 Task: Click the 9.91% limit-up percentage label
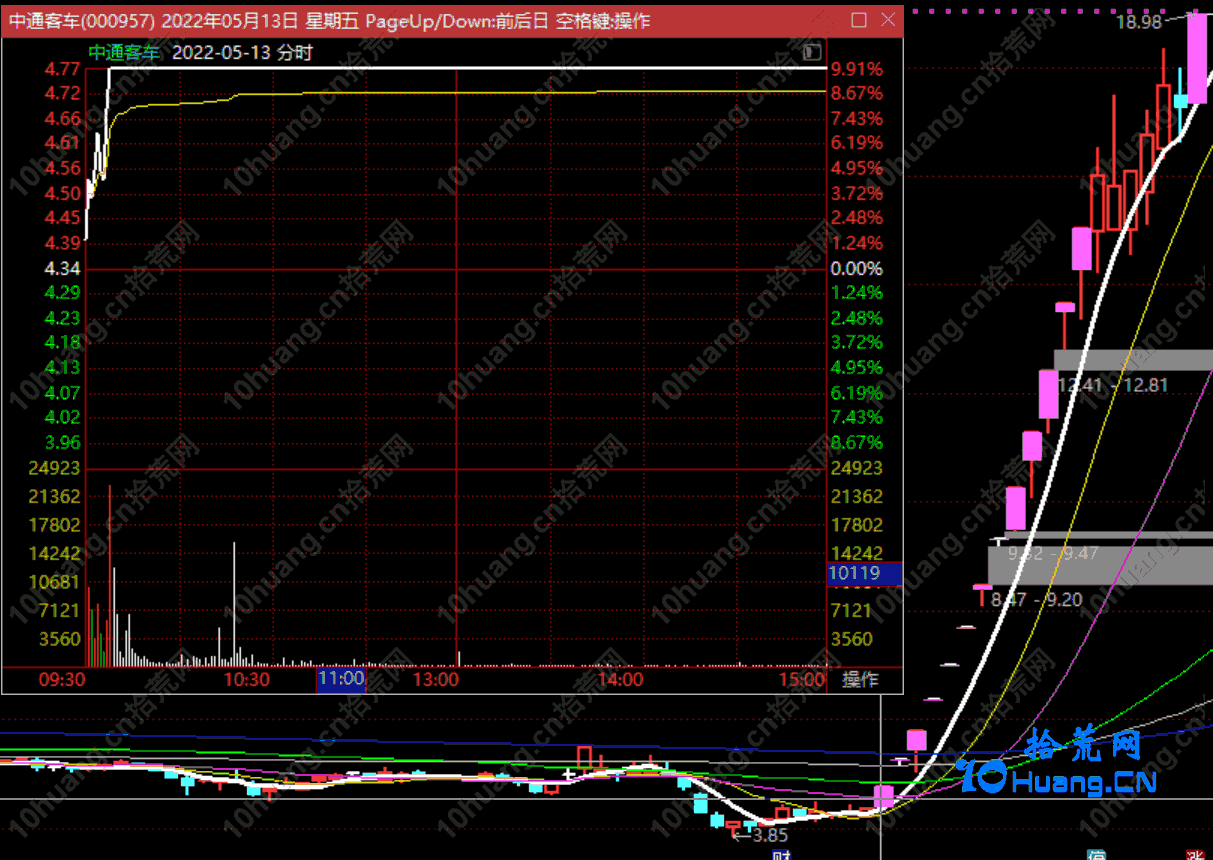click(x=857, y=69)
